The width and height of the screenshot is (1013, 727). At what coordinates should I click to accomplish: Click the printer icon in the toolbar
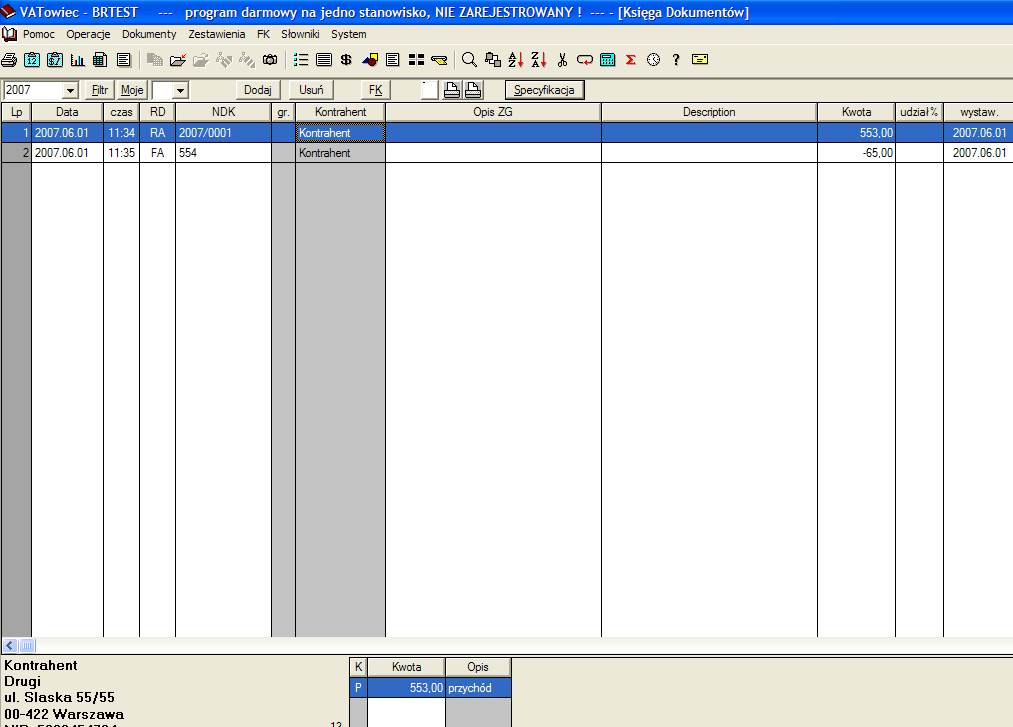[x=9, y=60]
